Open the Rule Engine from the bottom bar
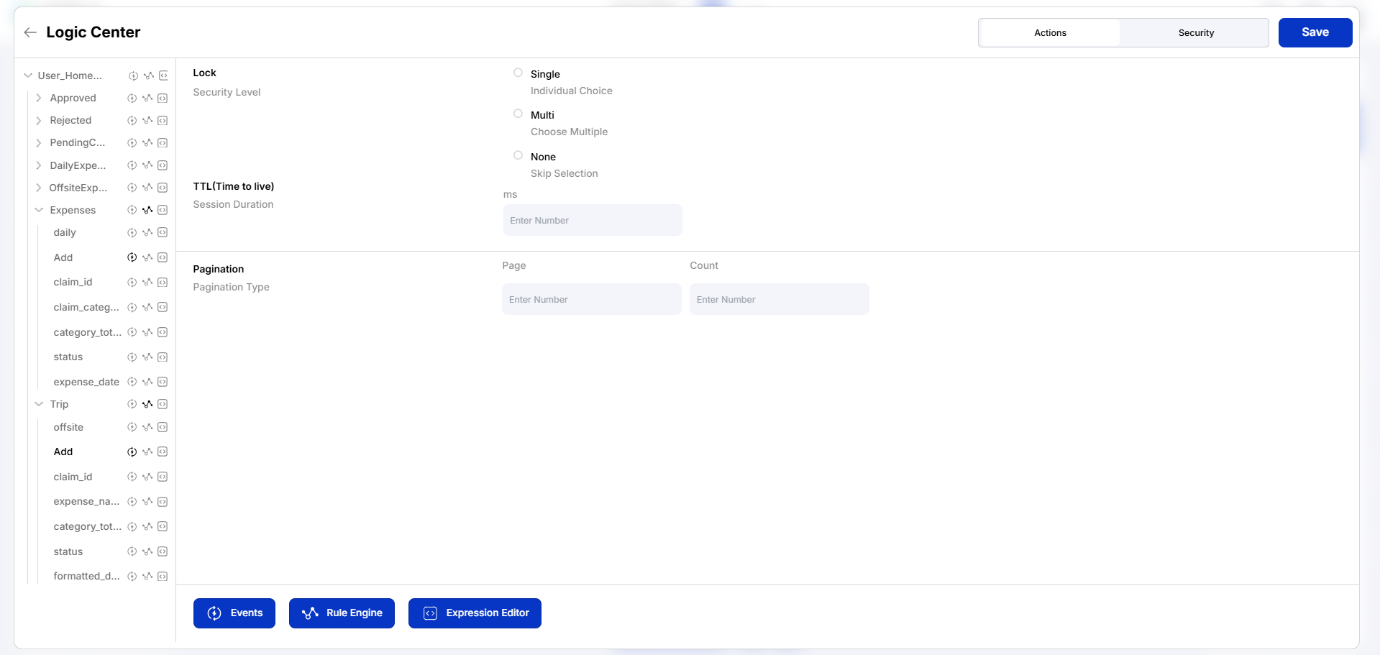Viewport: 1380px width, 655px height. click(x=341, y=613)
